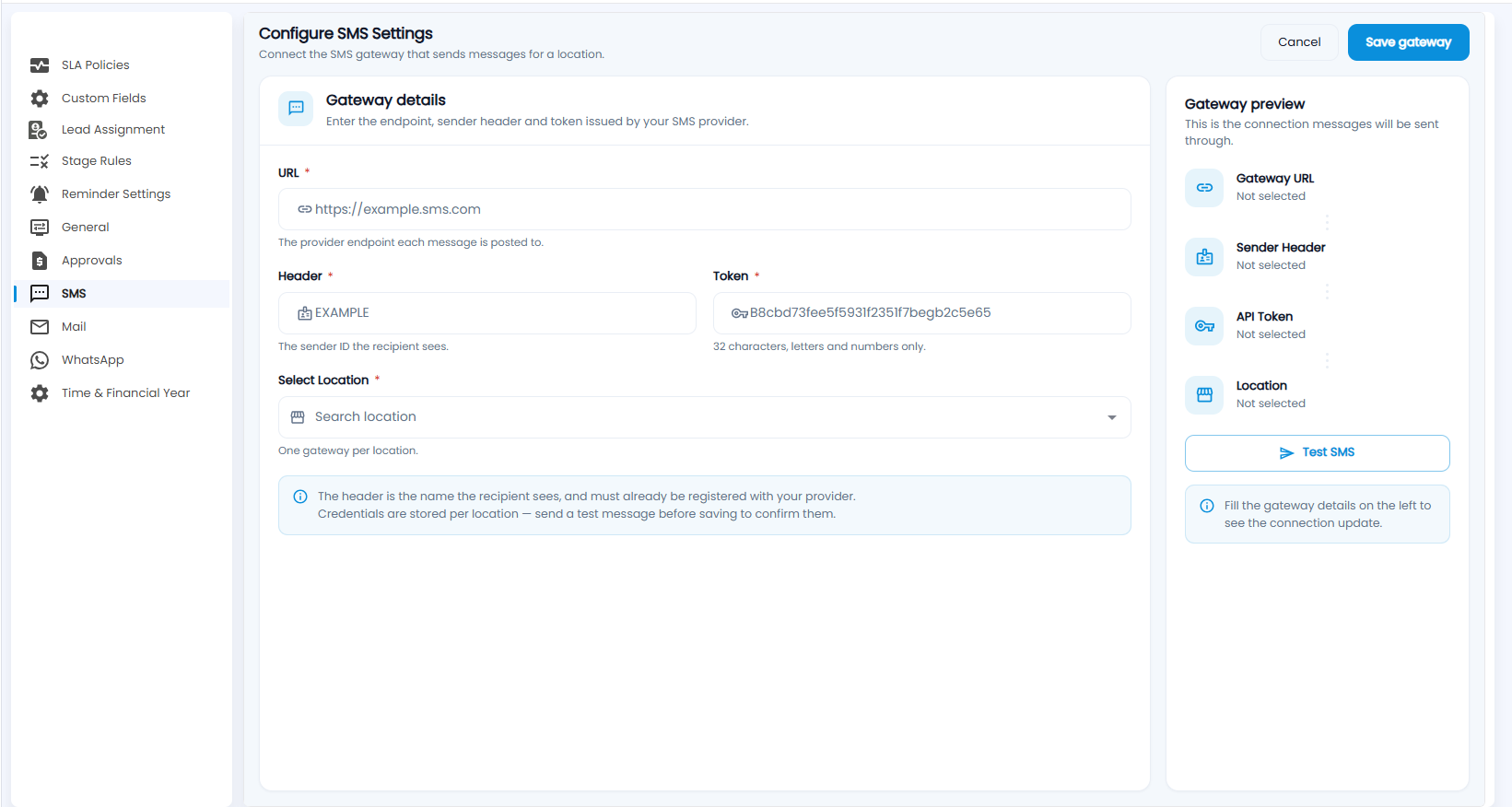Click the Reminder Settings bell icon
This screenshot has height=807, width=1512.
[40, 194]
